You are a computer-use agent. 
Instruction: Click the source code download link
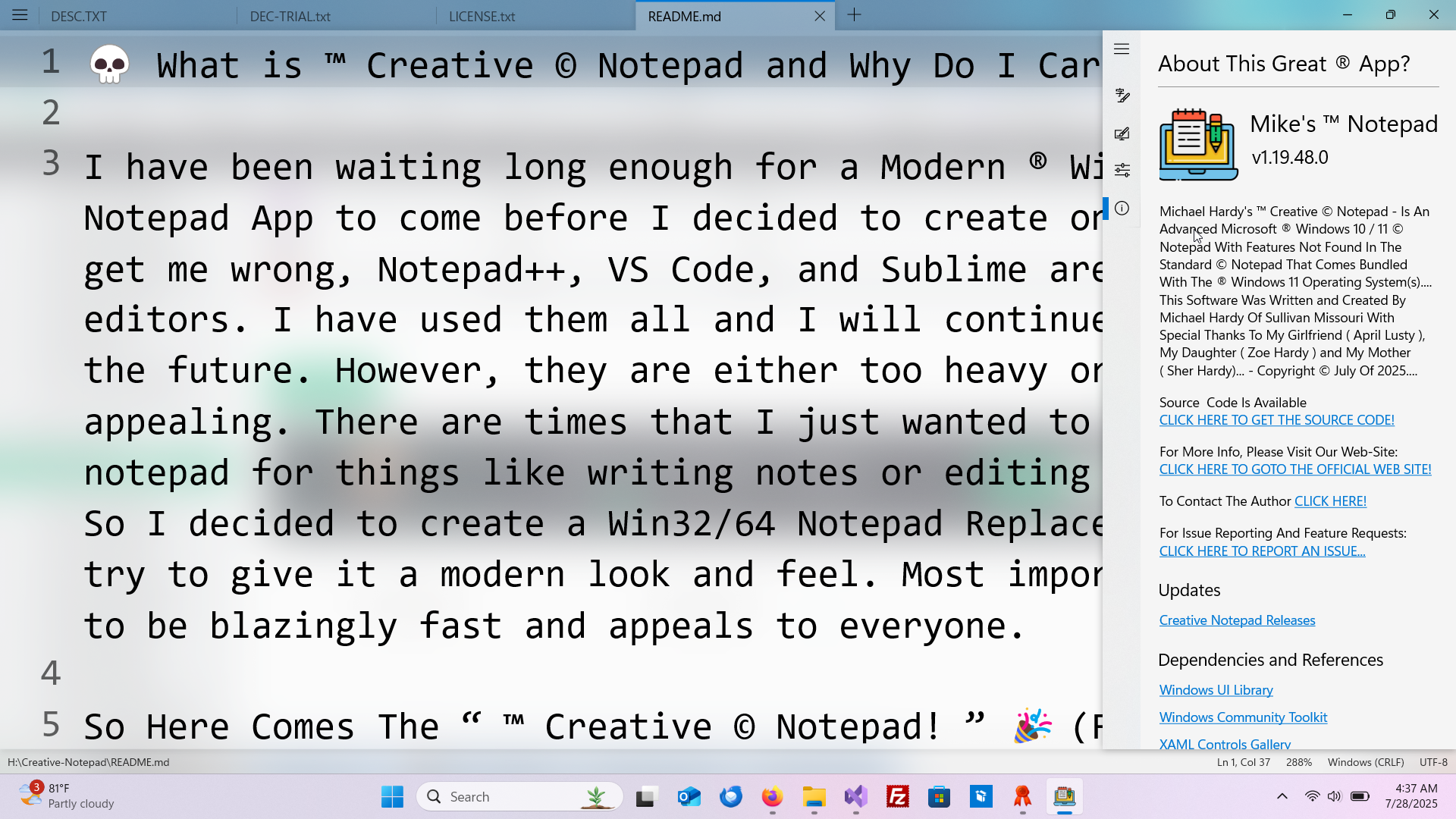[x=1277, y=420]
